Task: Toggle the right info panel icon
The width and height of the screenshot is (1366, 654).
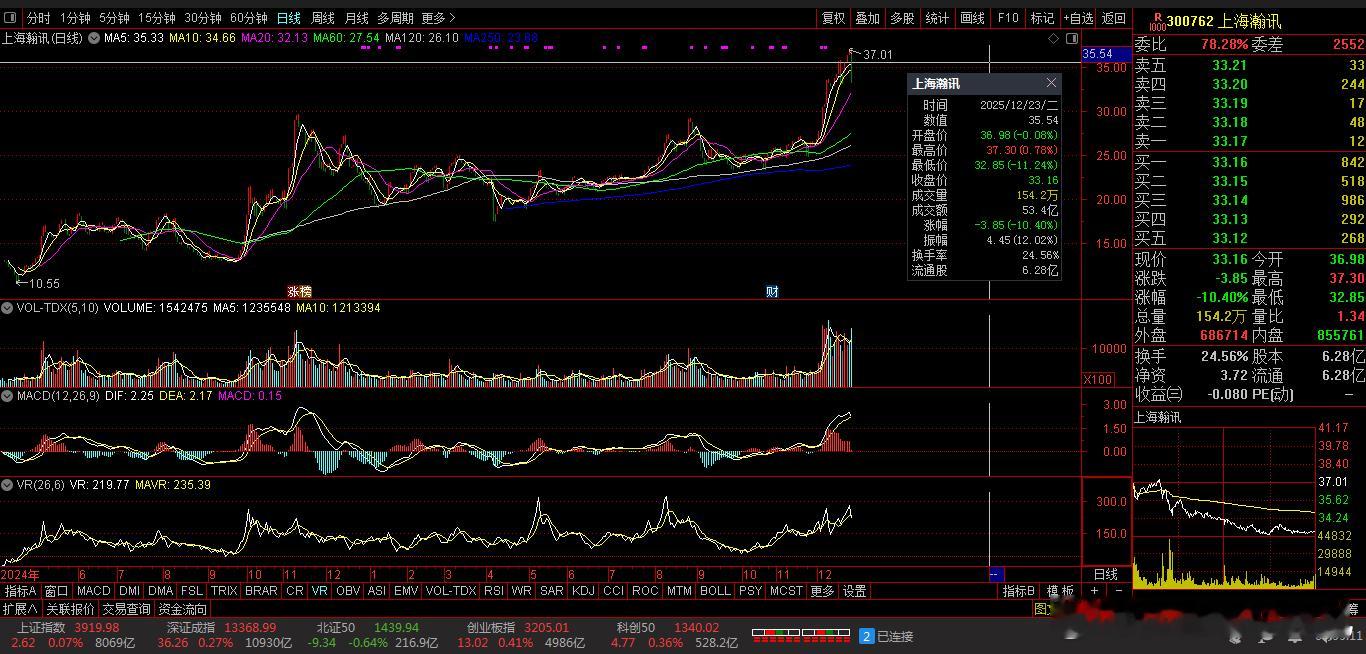Action: coord(1072,38)
